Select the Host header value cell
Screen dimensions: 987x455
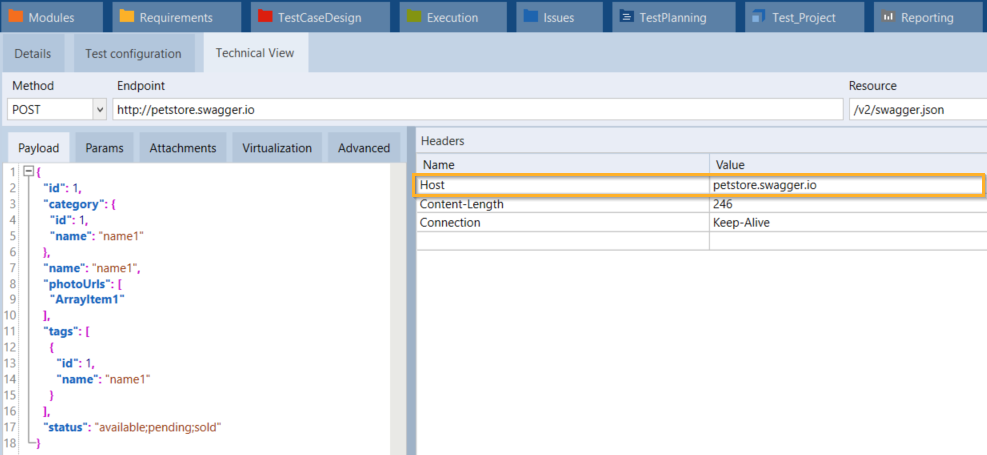click(845, 185)
